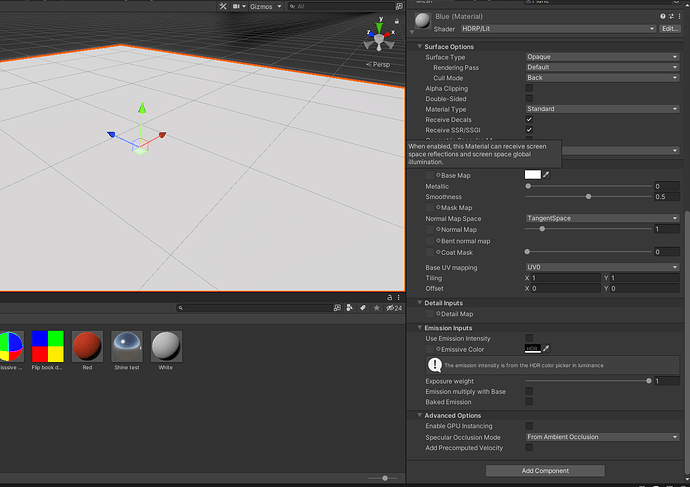Open the Gizmos menu in scene toolbar

[262, 6]
